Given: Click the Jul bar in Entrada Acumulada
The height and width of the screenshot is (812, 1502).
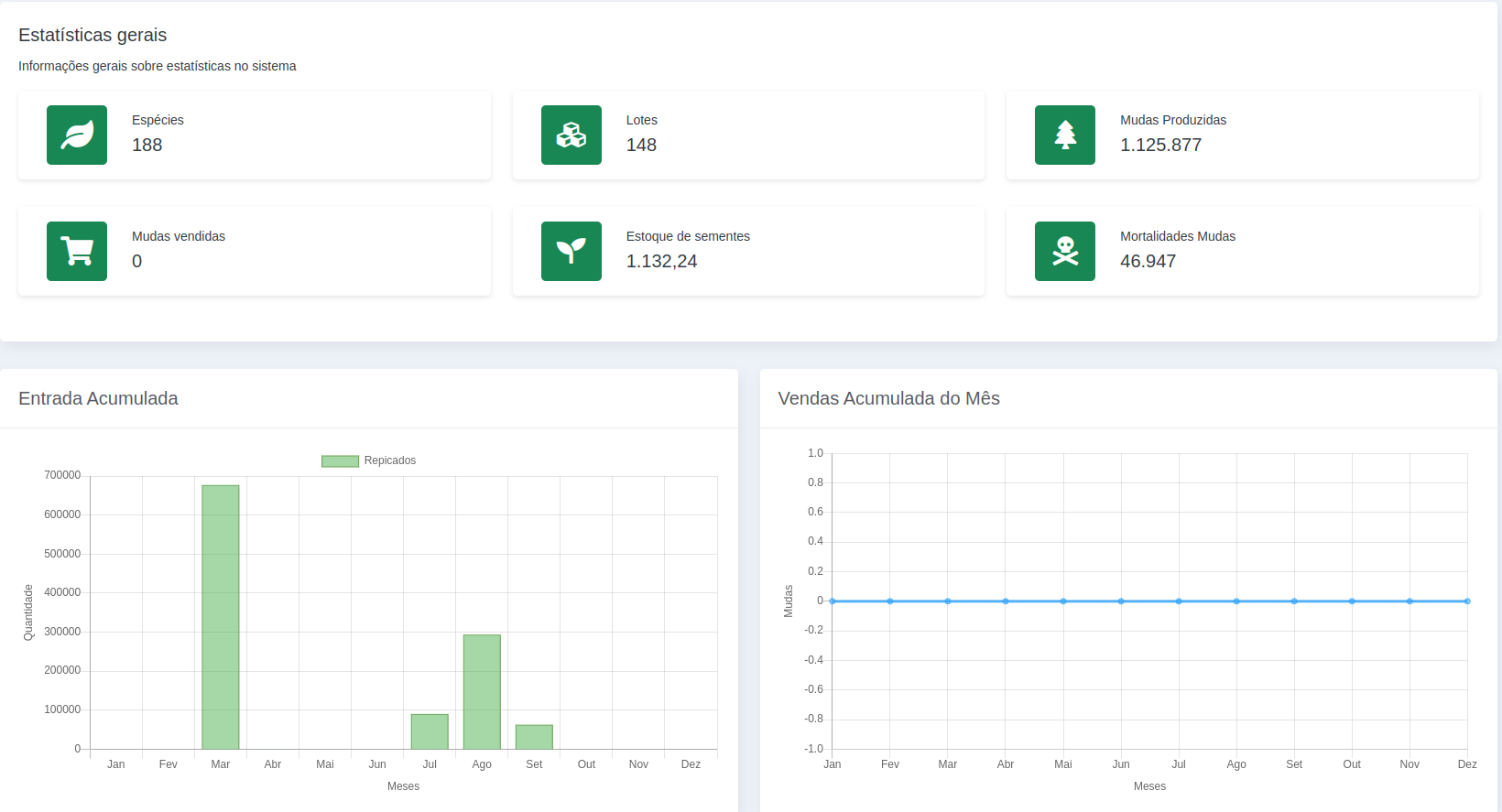Looking at the screenshot, I should click(x=430, y=731).
